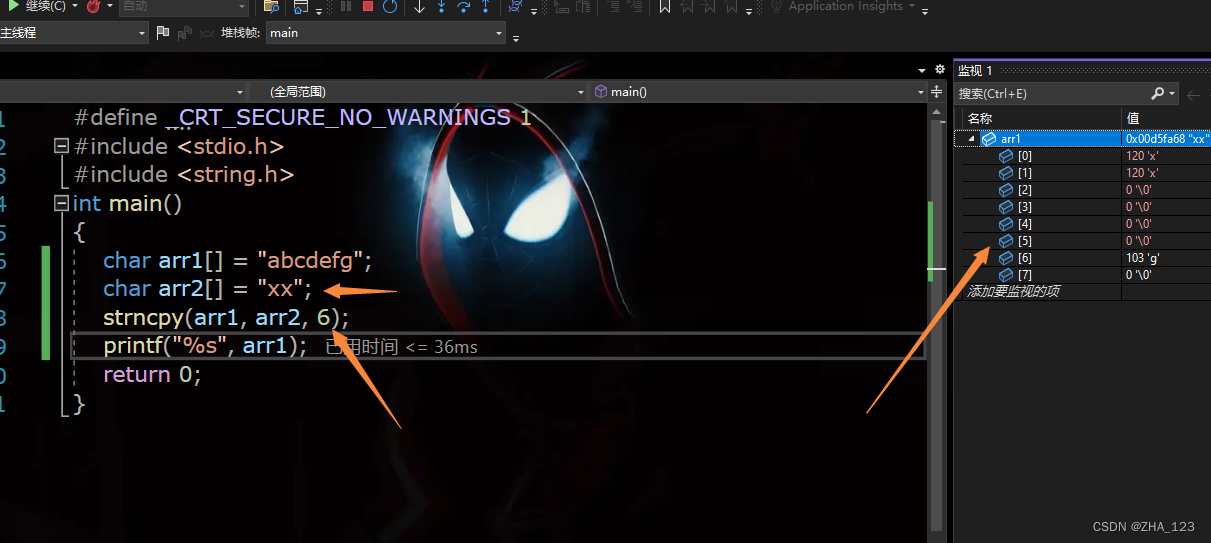Click the Step Over icon
The image size is (1211, 543).
coord(463,6)
